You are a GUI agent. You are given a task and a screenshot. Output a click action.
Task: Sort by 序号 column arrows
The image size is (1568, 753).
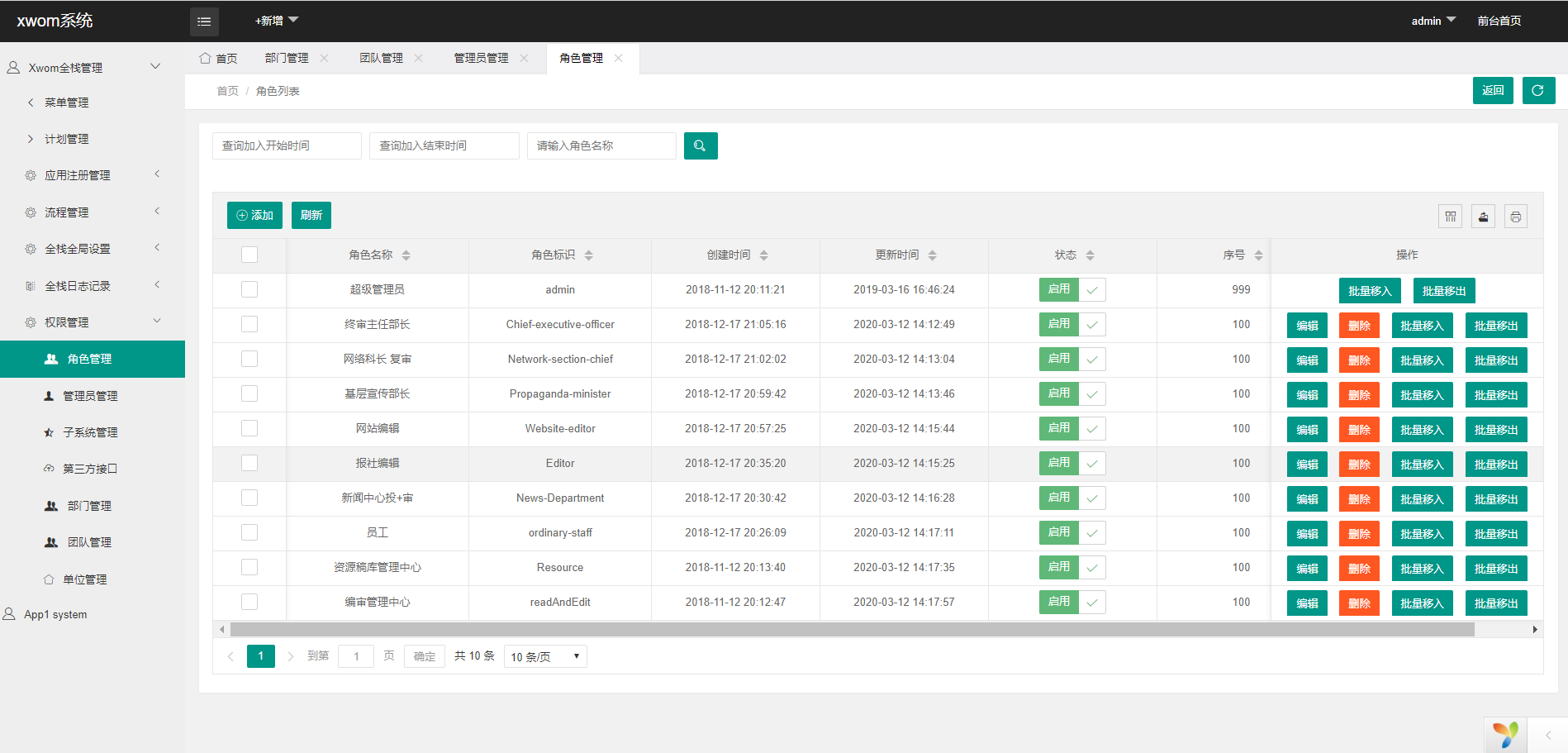tap(1258, 255)
